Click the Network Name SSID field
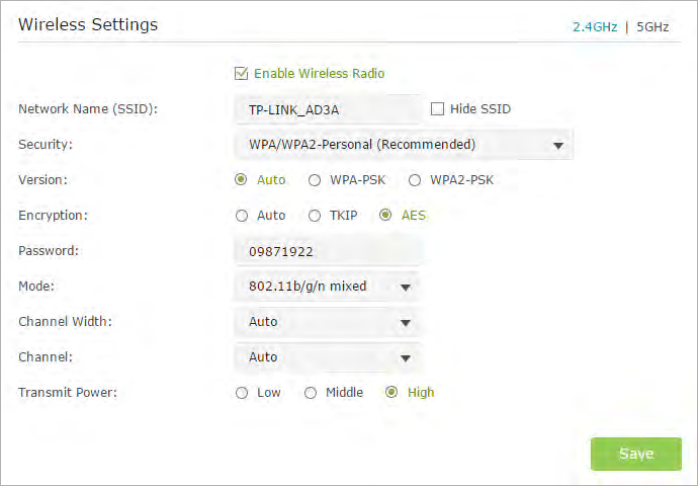This screenshot has width=698, height=486. pyautogui.click(x=327, y=109)
